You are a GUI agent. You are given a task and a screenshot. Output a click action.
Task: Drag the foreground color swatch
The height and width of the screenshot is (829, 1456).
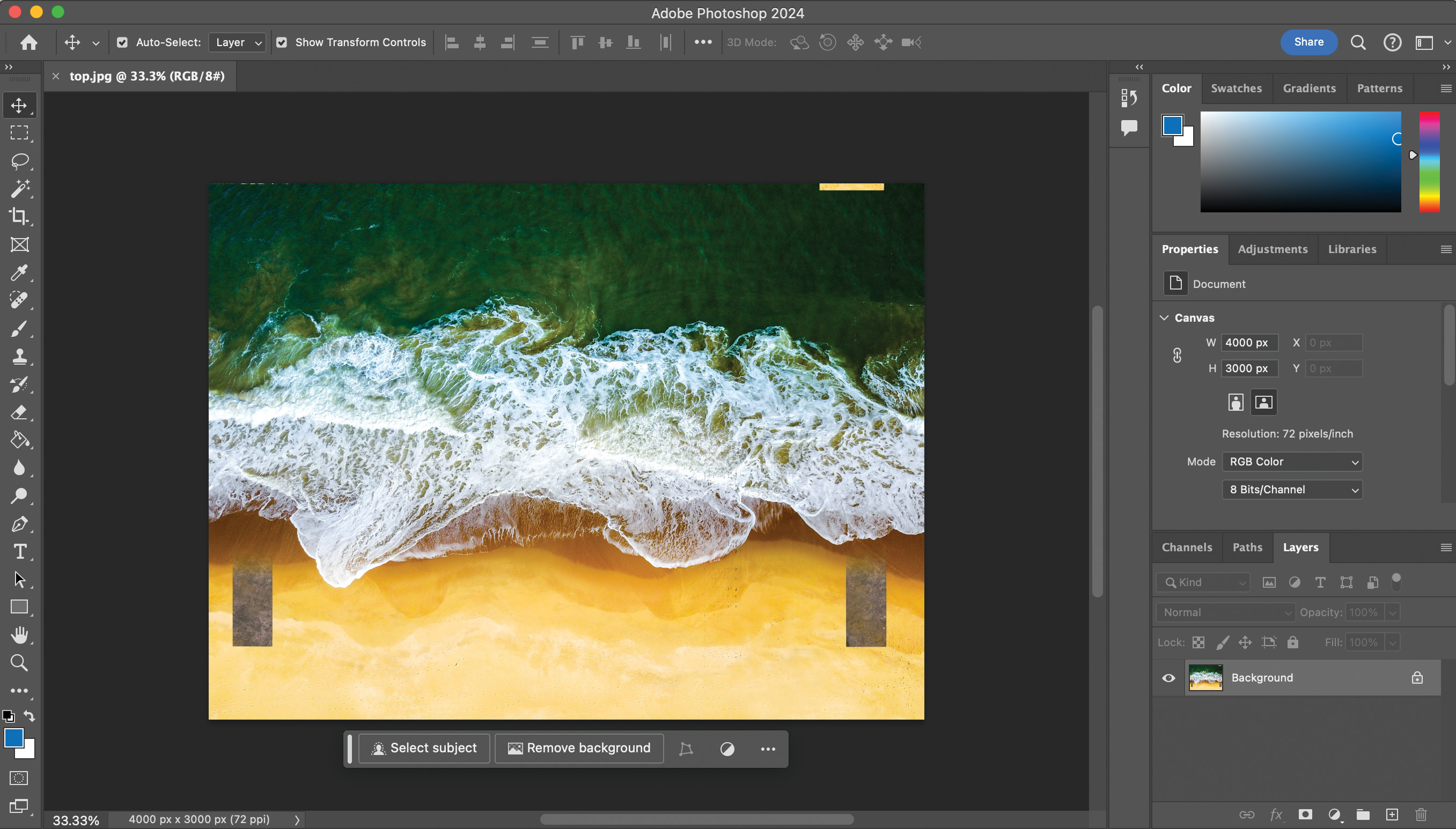14,739
